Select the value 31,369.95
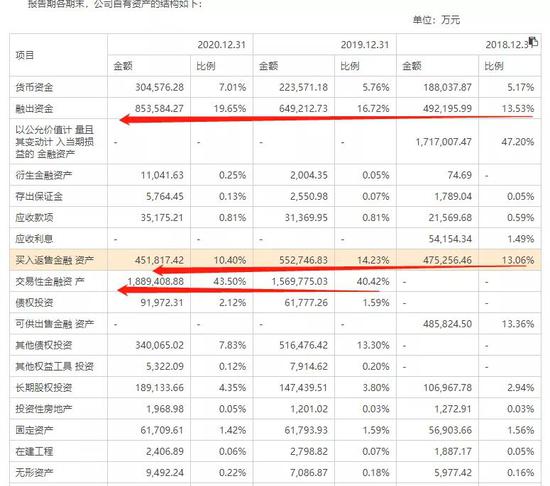550x486 pixels. [306, 218]
